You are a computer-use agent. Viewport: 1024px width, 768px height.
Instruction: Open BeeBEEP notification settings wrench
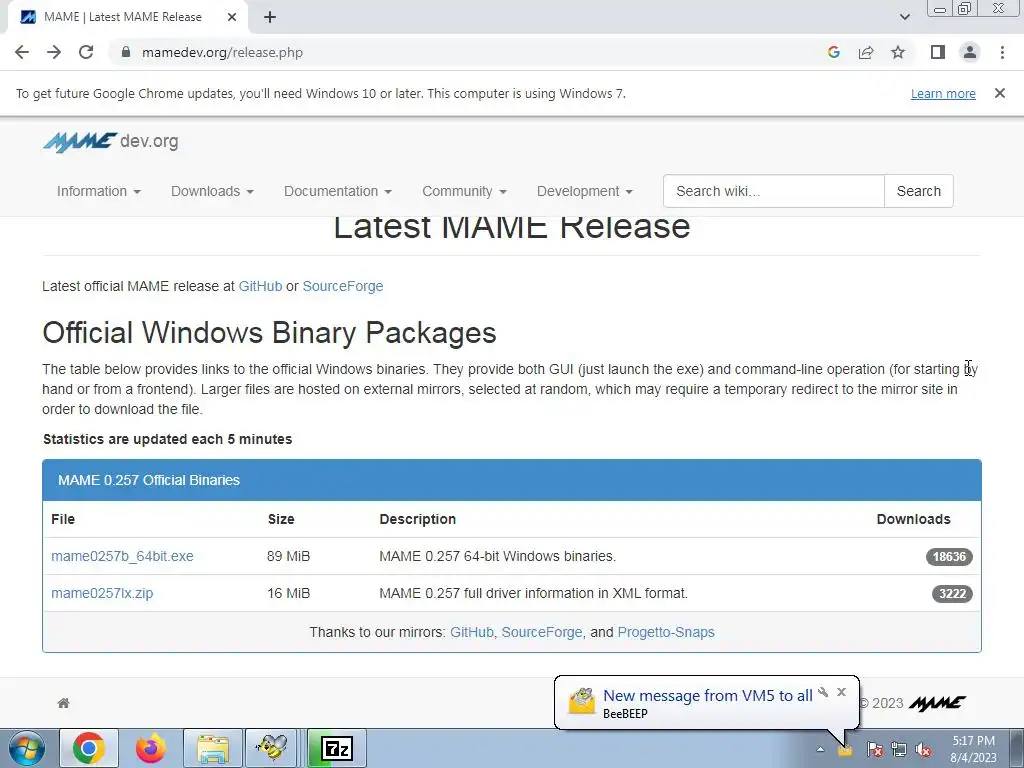(823, 692)
